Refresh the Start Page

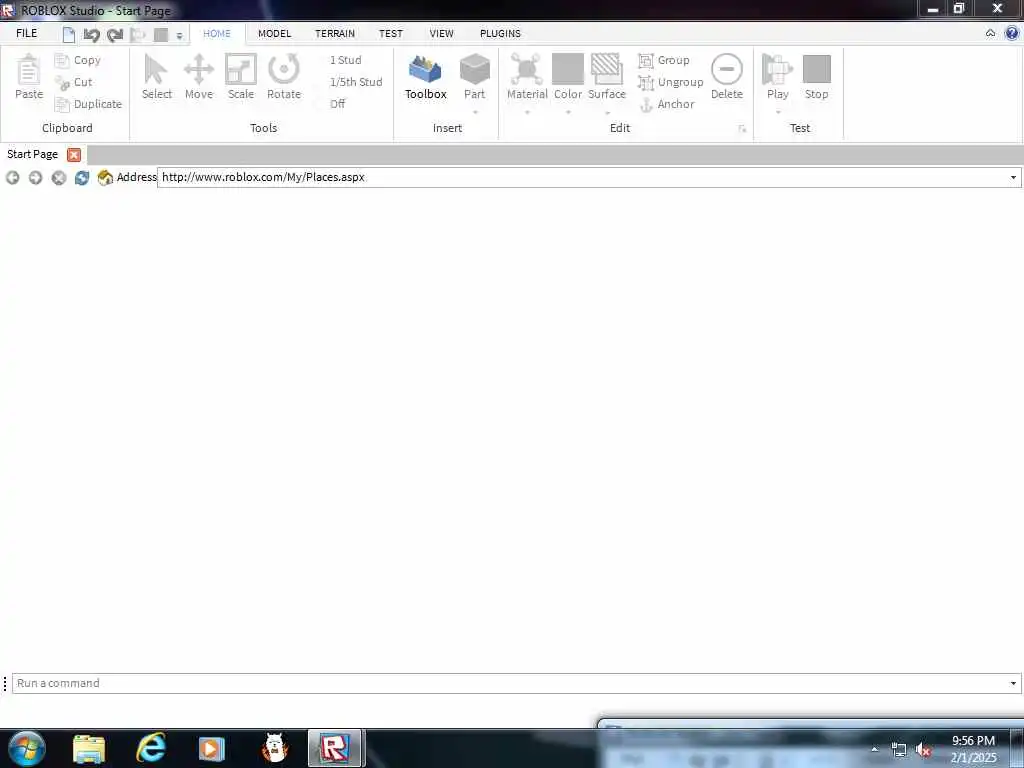[82, 178]
